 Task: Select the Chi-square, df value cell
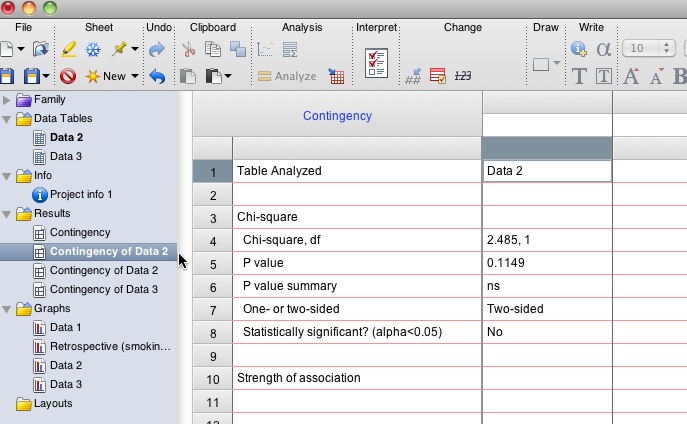pos(546,241)
